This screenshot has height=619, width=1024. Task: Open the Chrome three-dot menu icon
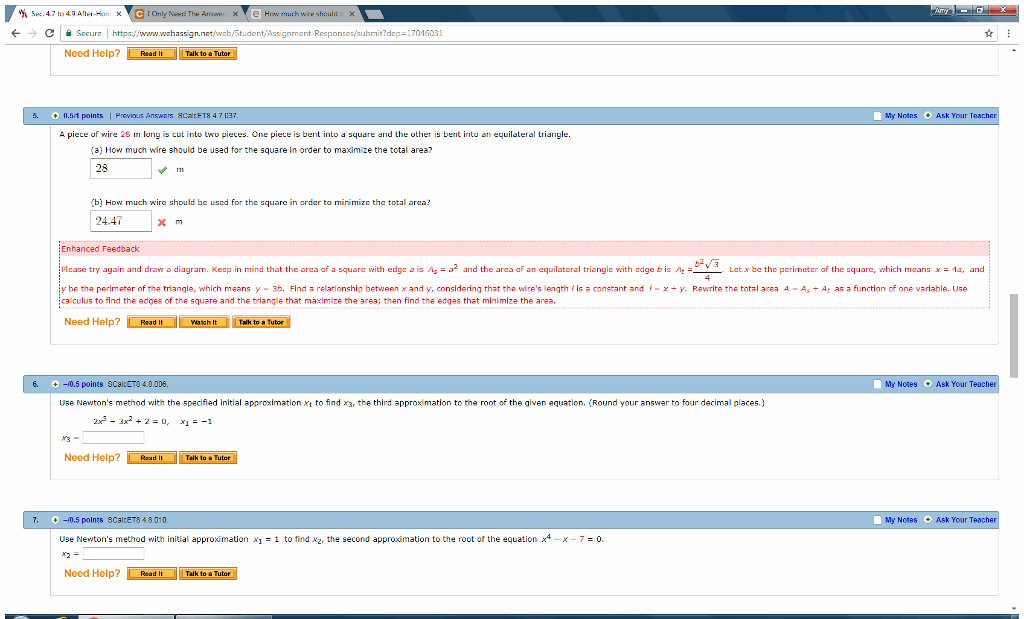(1011, 31)
